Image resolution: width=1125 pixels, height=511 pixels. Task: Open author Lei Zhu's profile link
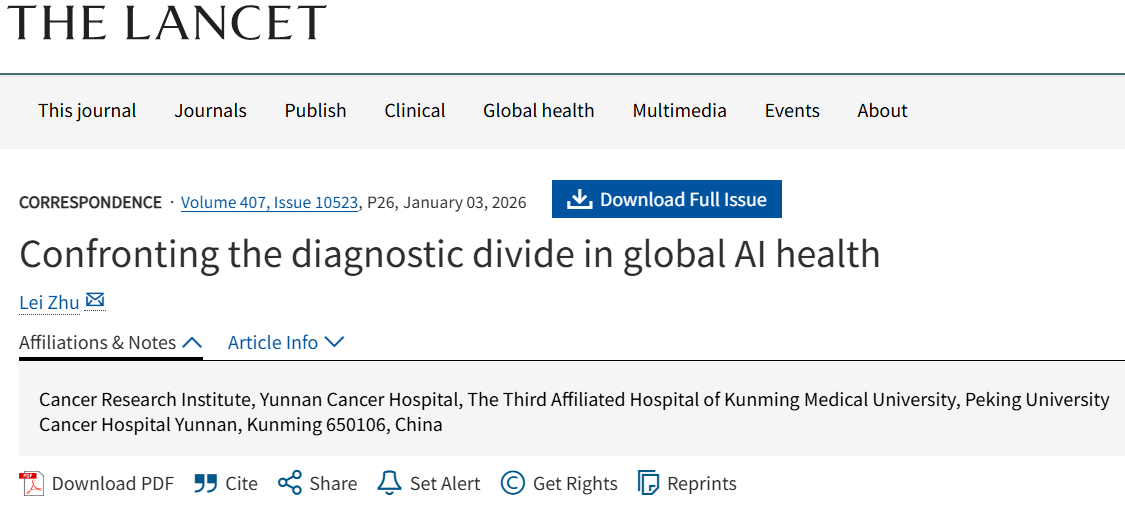tap(49, 303)
